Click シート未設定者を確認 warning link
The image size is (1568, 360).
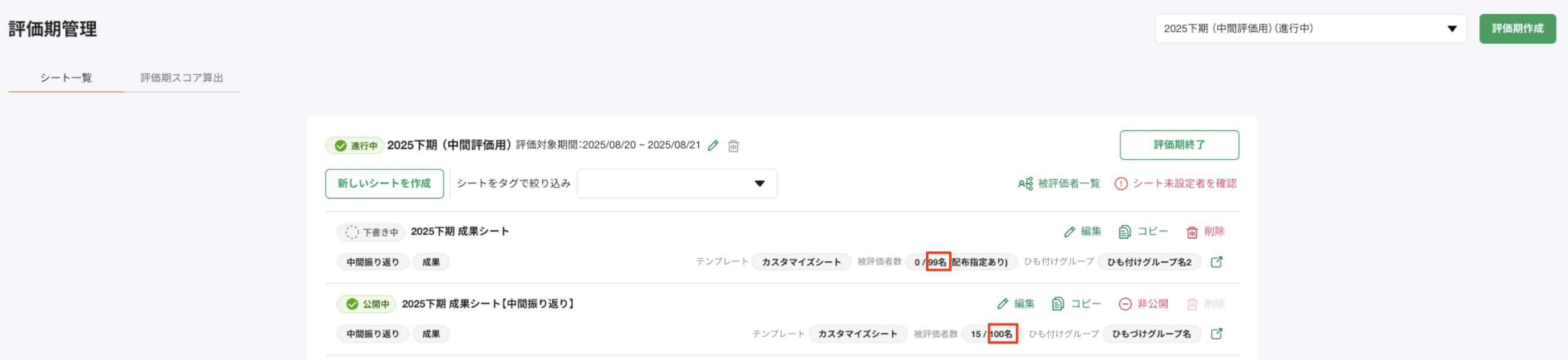pyautogui.click(x=1175, y=184)
